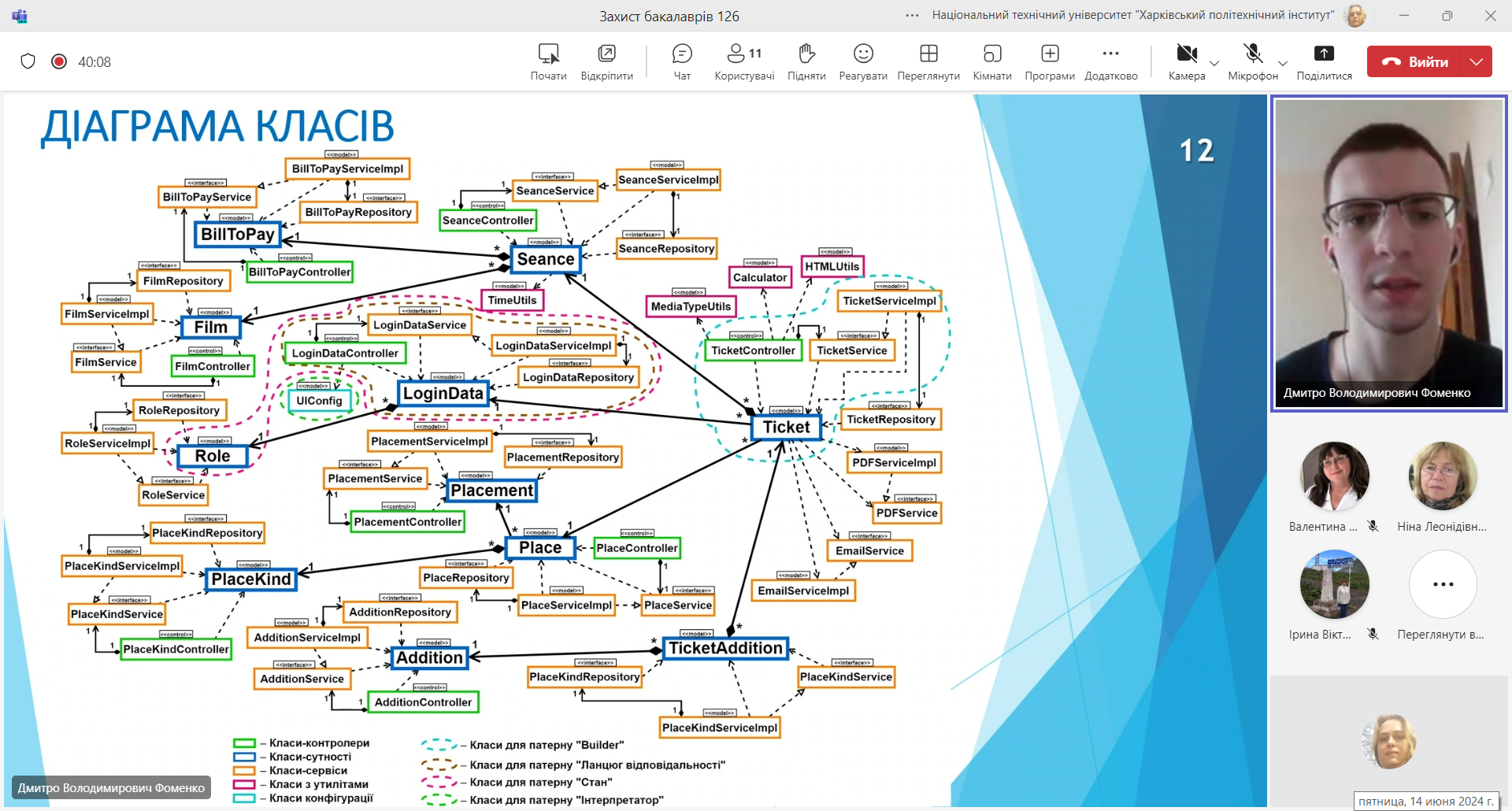
Task: Toggle the Камера on
Action: (1187, 61)
